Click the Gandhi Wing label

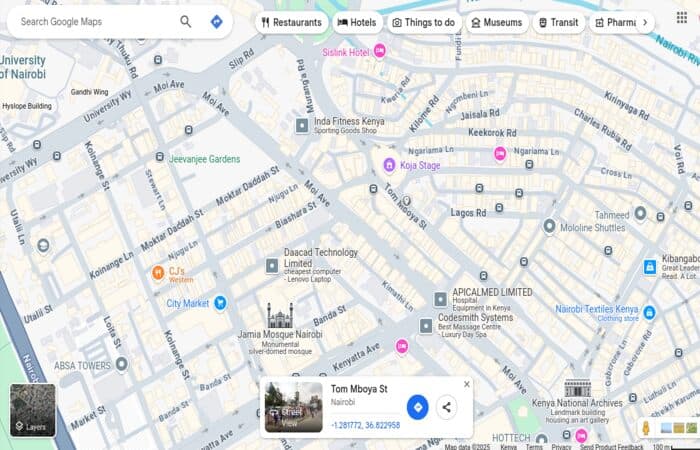pos(89,92)
